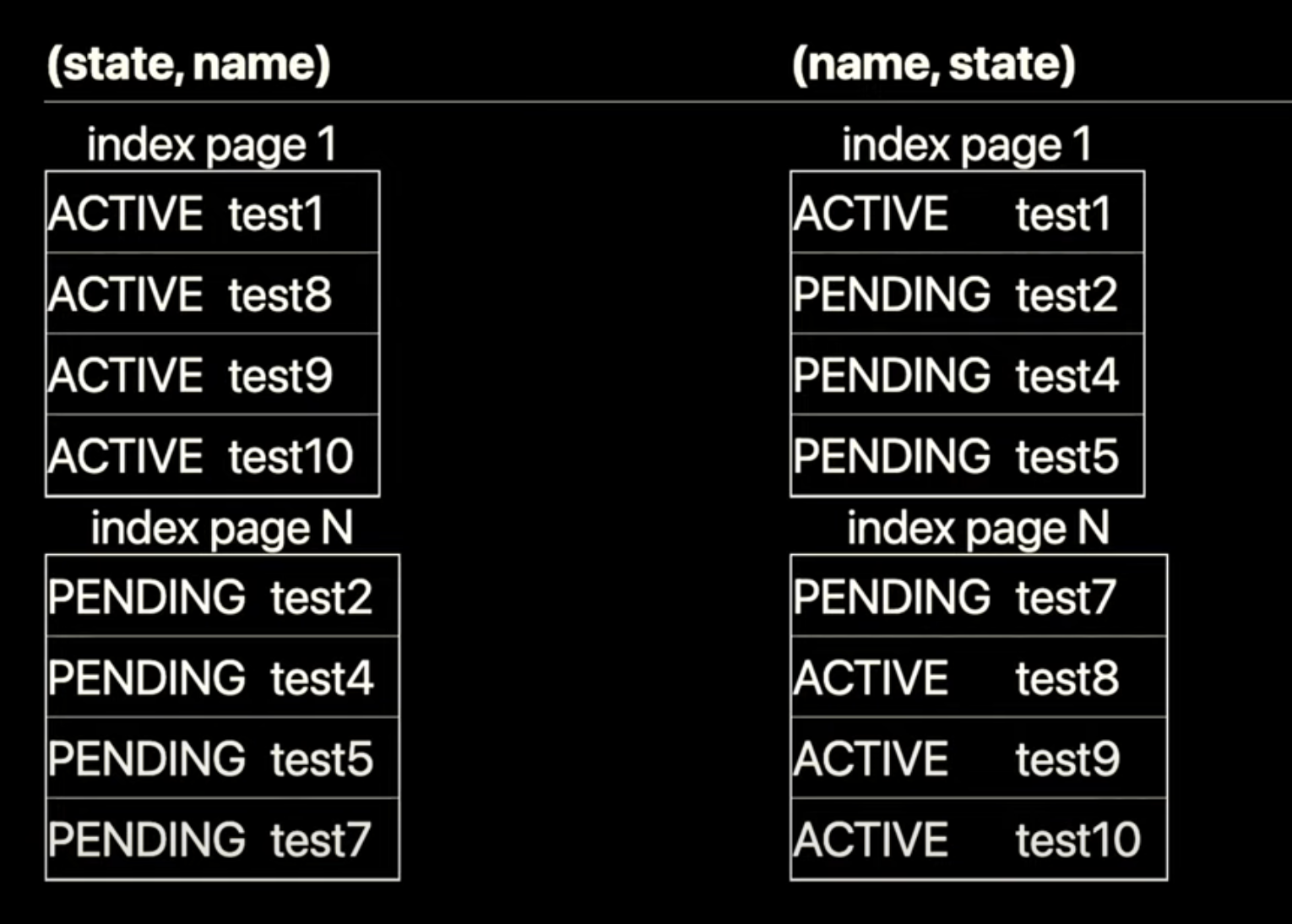The height and width of the screenshot is (924, 1292).
Task: Select PENDING test2 row in (state, name) index
Action: click(x=222, y=596)
